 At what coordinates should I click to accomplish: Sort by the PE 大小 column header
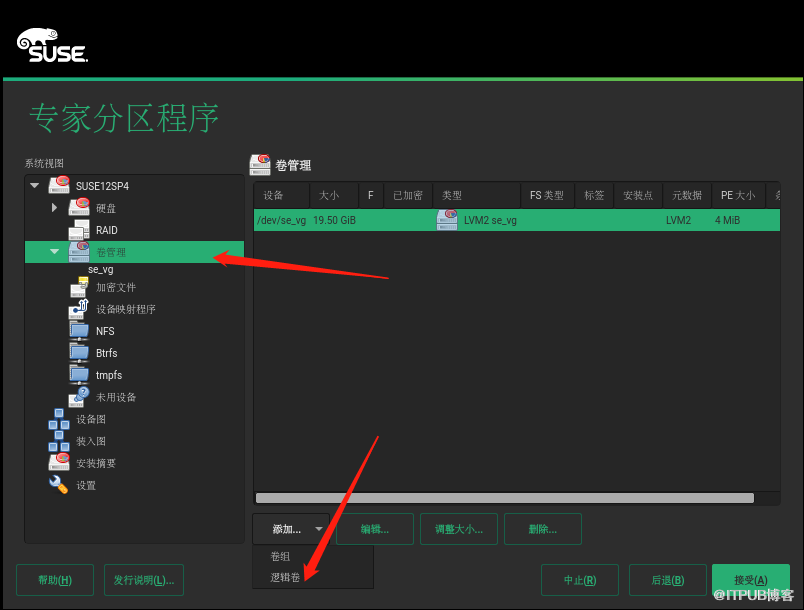click(738, 195)
